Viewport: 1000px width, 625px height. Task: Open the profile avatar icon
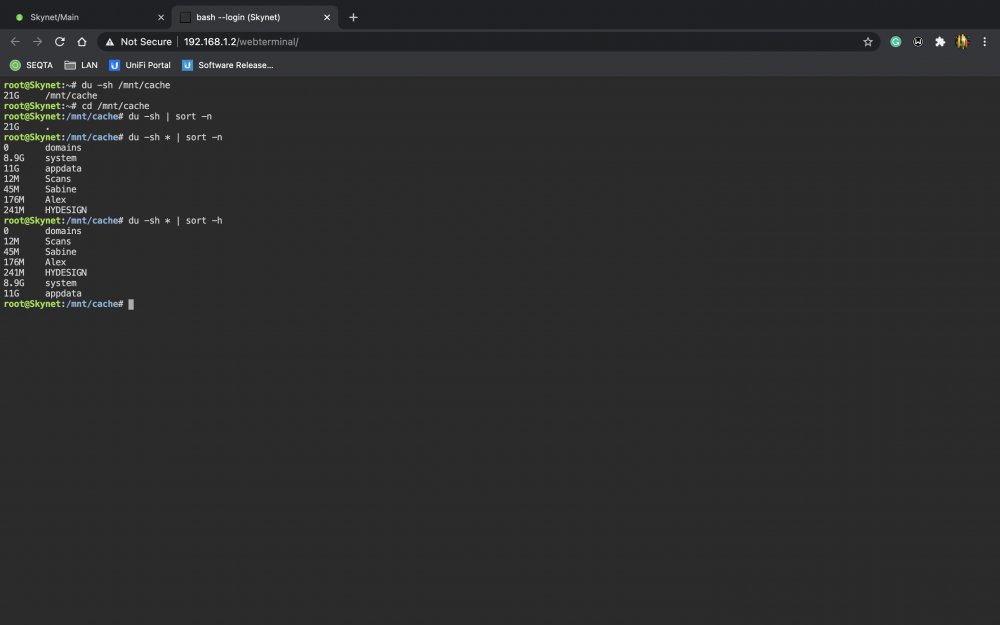pyautogui.click(x=962, y=41)
